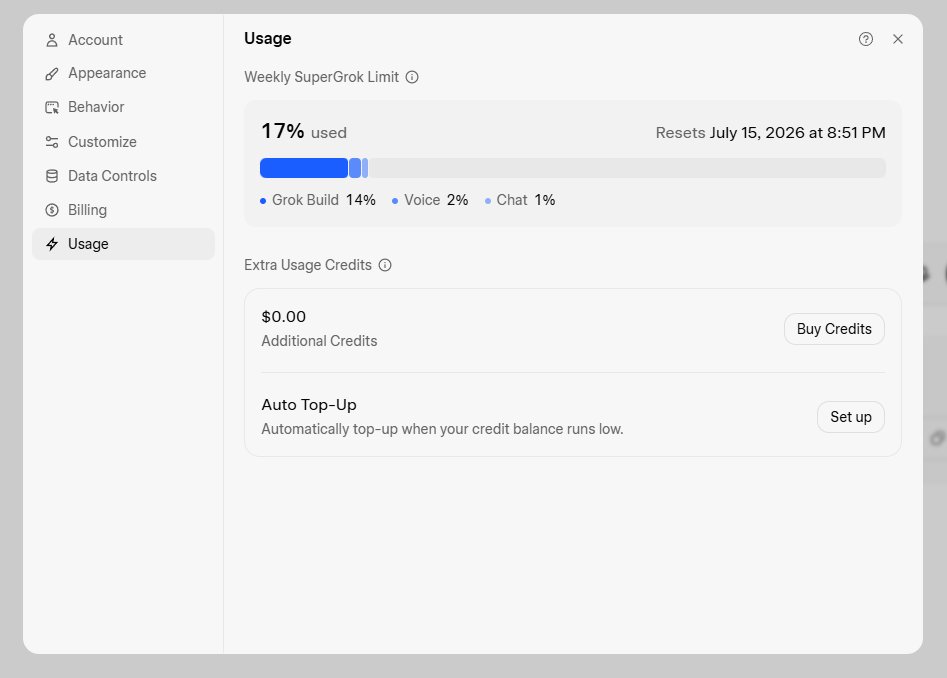Click the Appearance brush icon

(52, 74)
